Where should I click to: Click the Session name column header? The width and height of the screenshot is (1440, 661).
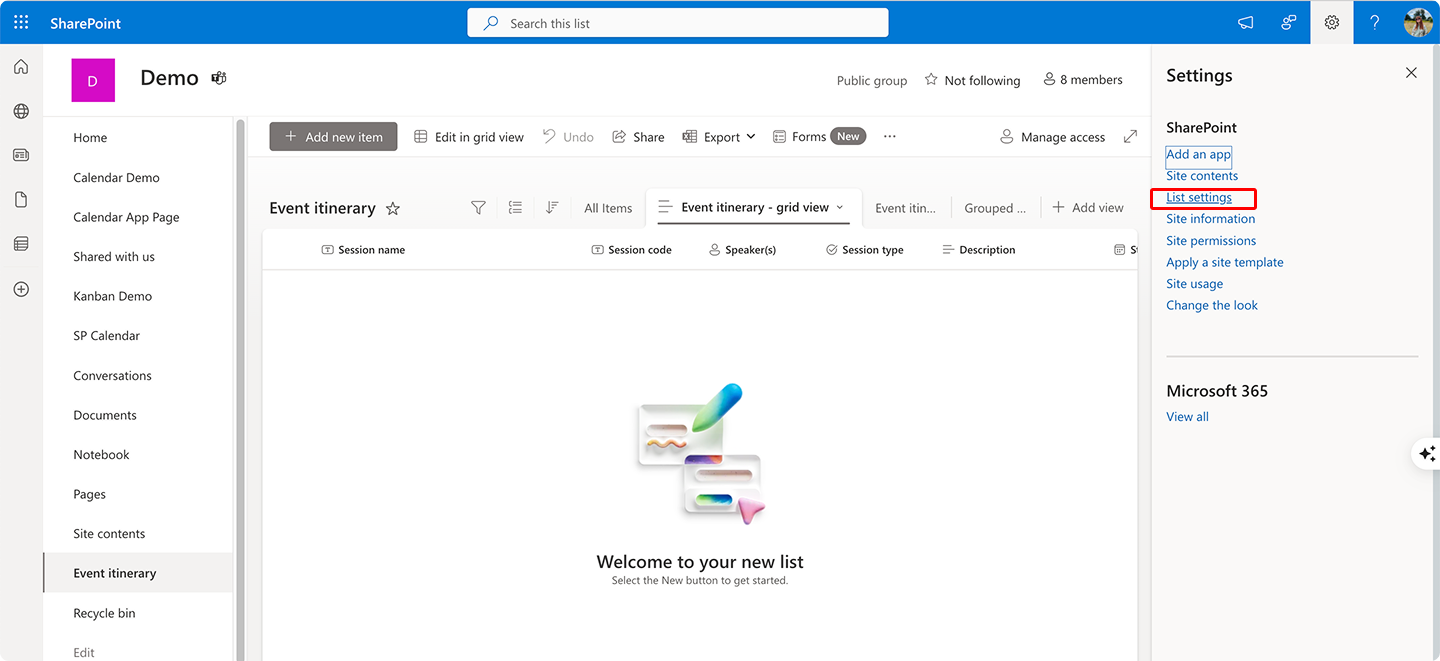pos(363,250)
